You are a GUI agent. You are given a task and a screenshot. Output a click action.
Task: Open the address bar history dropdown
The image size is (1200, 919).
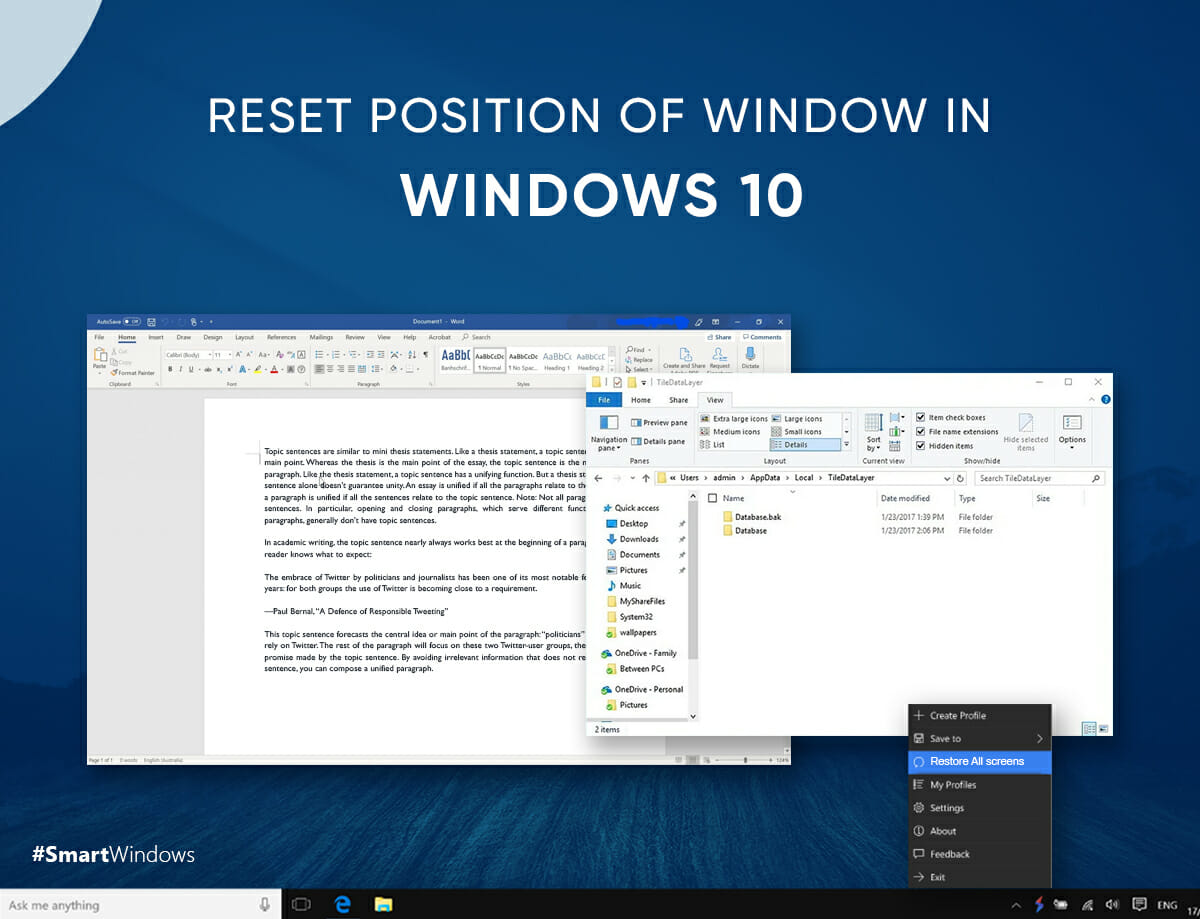[945, 477]
